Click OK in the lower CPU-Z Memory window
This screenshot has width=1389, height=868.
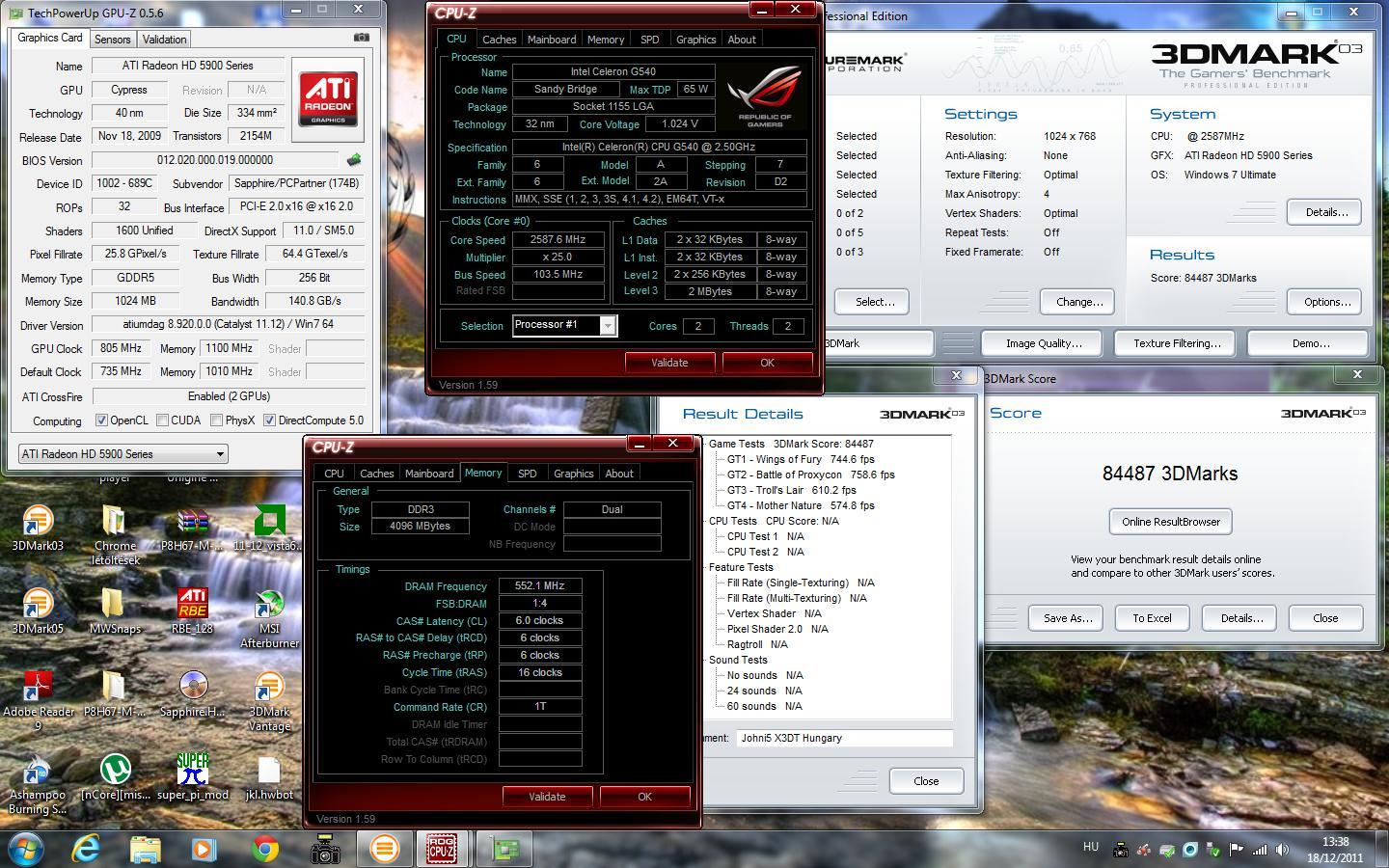click(644, 797)
